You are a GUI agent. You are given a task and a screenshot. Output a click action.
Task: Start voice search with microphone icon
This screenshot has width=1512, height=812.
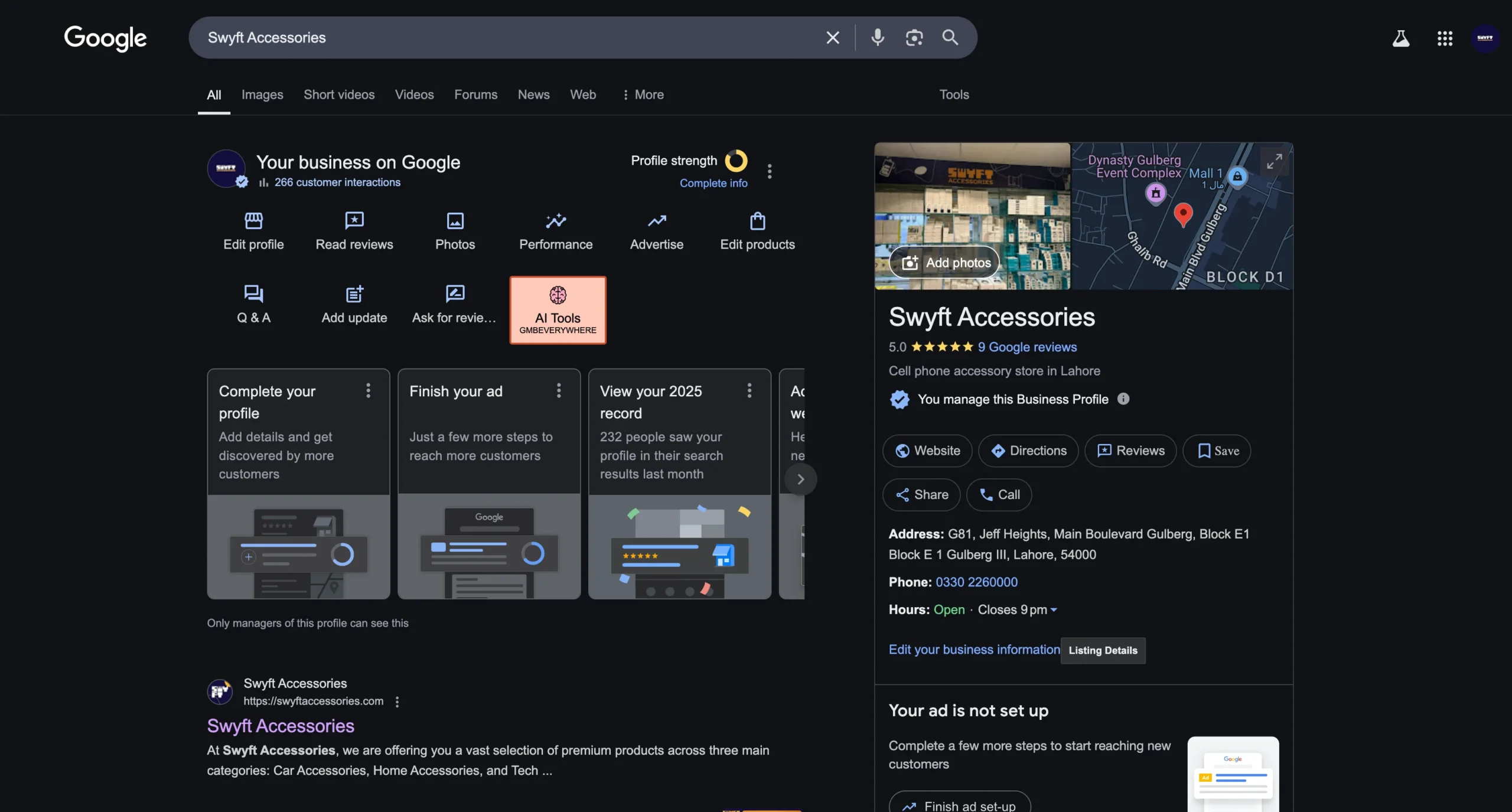coord(878,38)
